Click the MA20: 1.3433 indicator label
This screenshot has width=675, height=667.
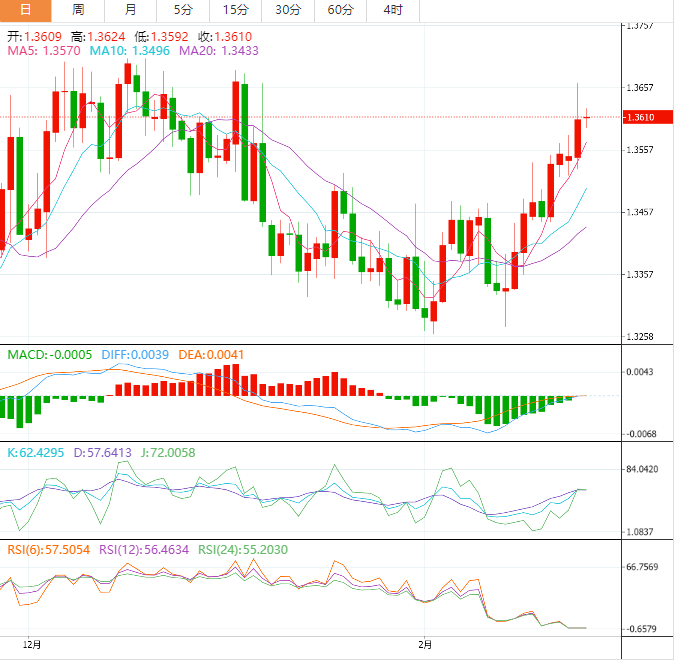[x=219, y=51]
